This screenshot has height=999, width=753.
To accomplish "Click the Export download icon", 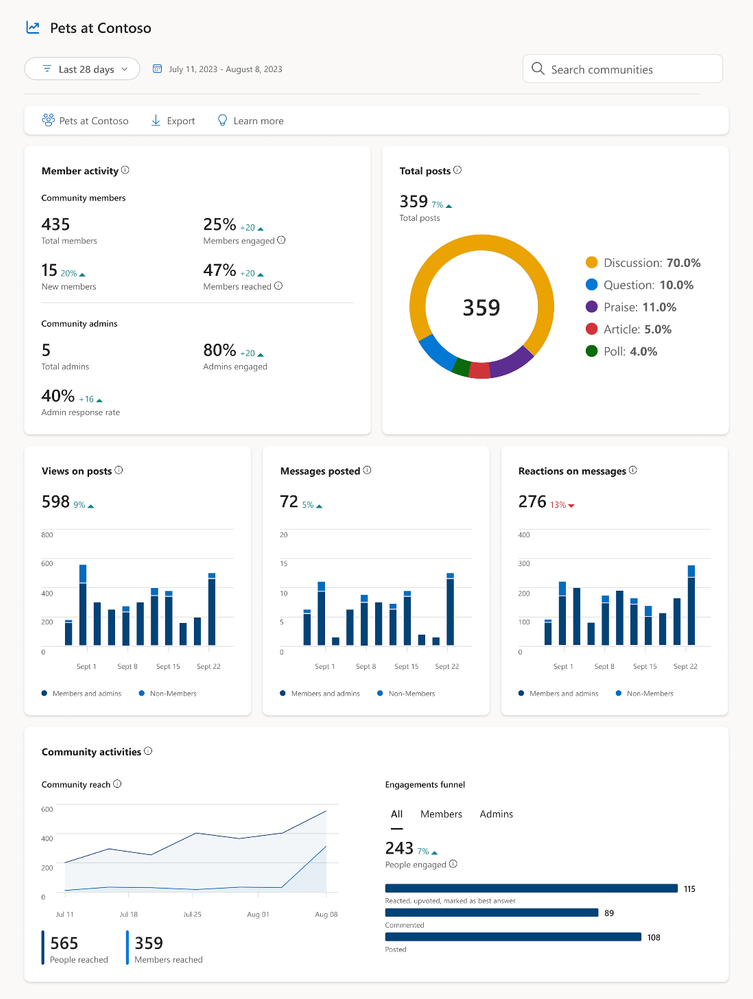I will coord(155,120).
